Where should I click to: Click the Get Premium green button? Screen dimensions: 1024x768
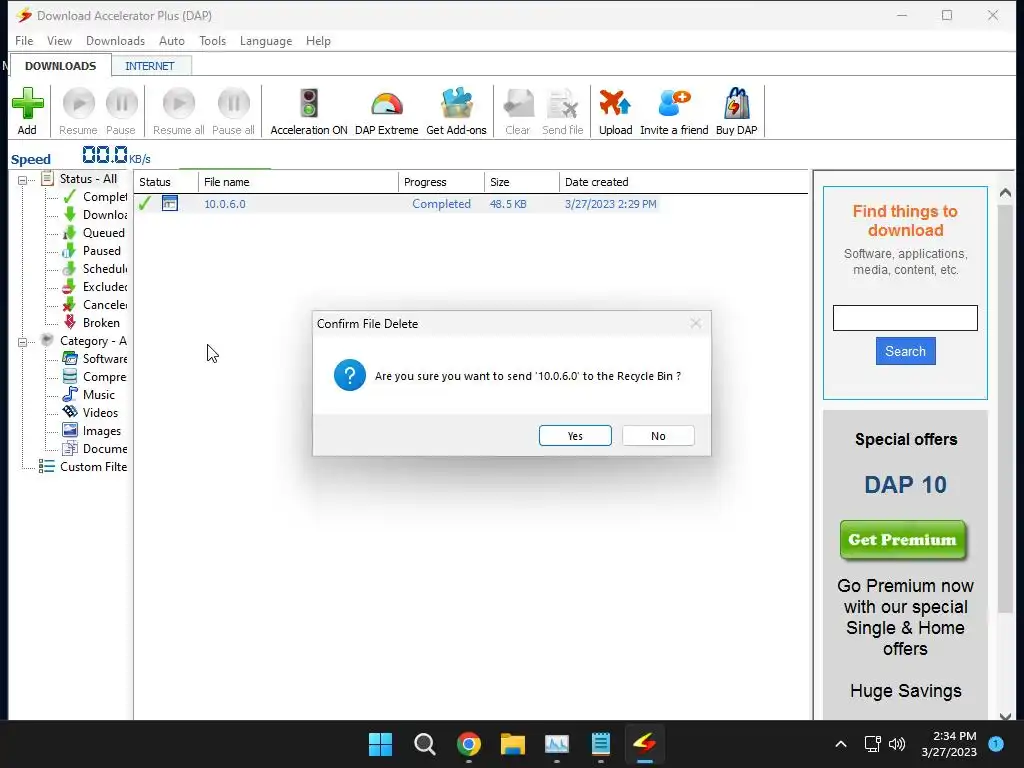pos(903,539)
